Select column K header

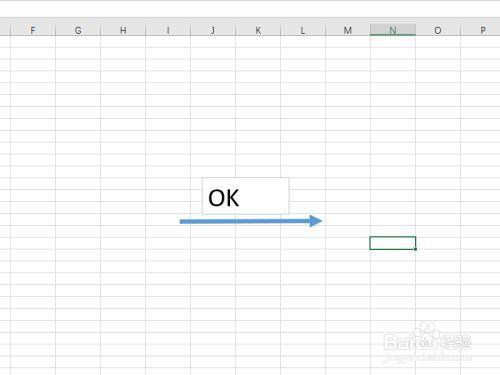[x=258, y=30]
